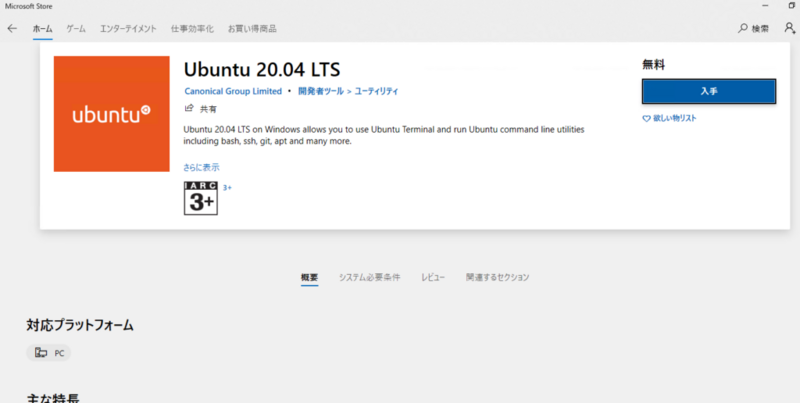Viewport: 800px width, 403px height.
Task: Click the 無料 price label
Action: coord(653,65)
